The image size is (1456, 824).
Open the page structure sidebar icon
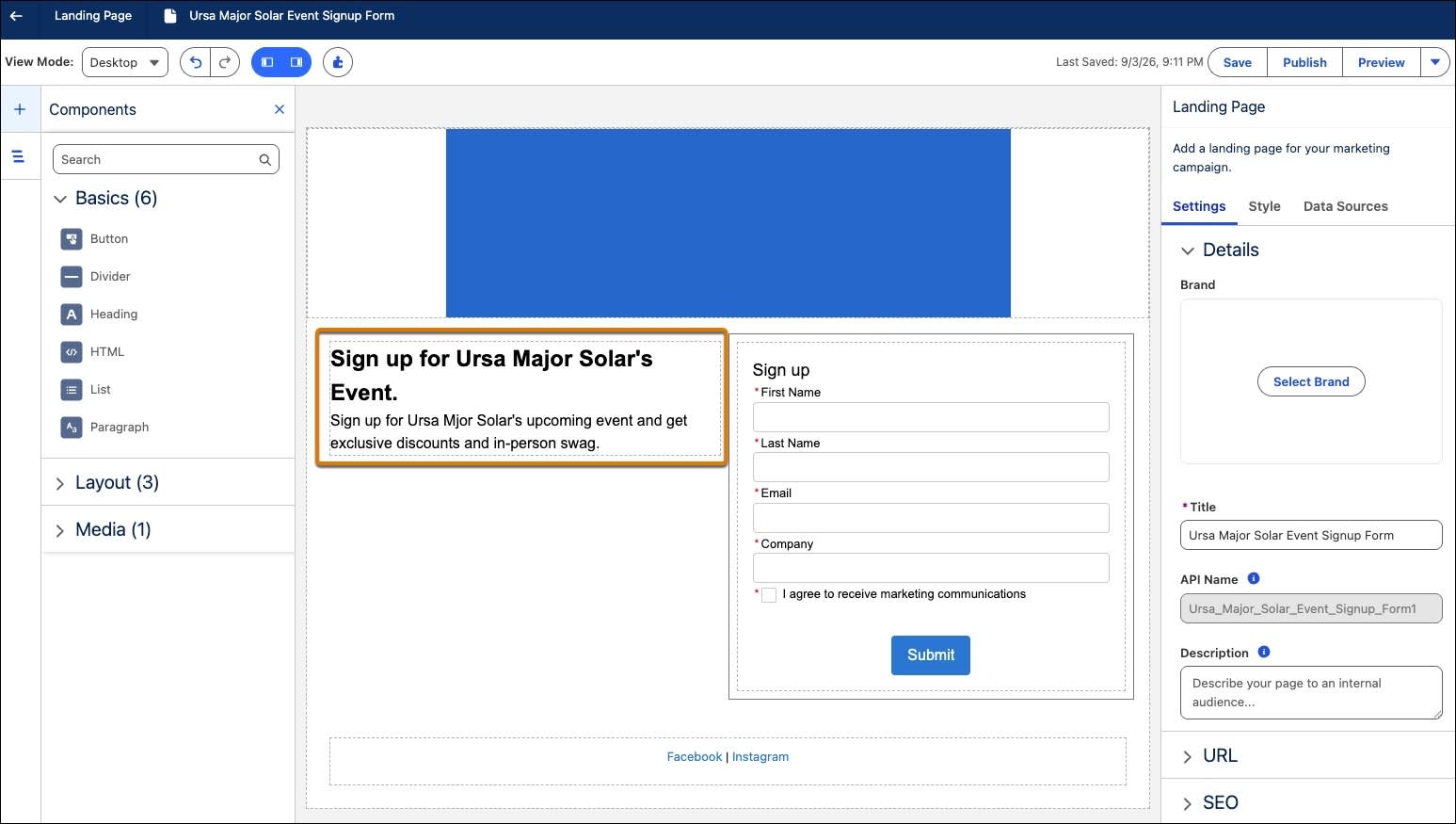18,156
